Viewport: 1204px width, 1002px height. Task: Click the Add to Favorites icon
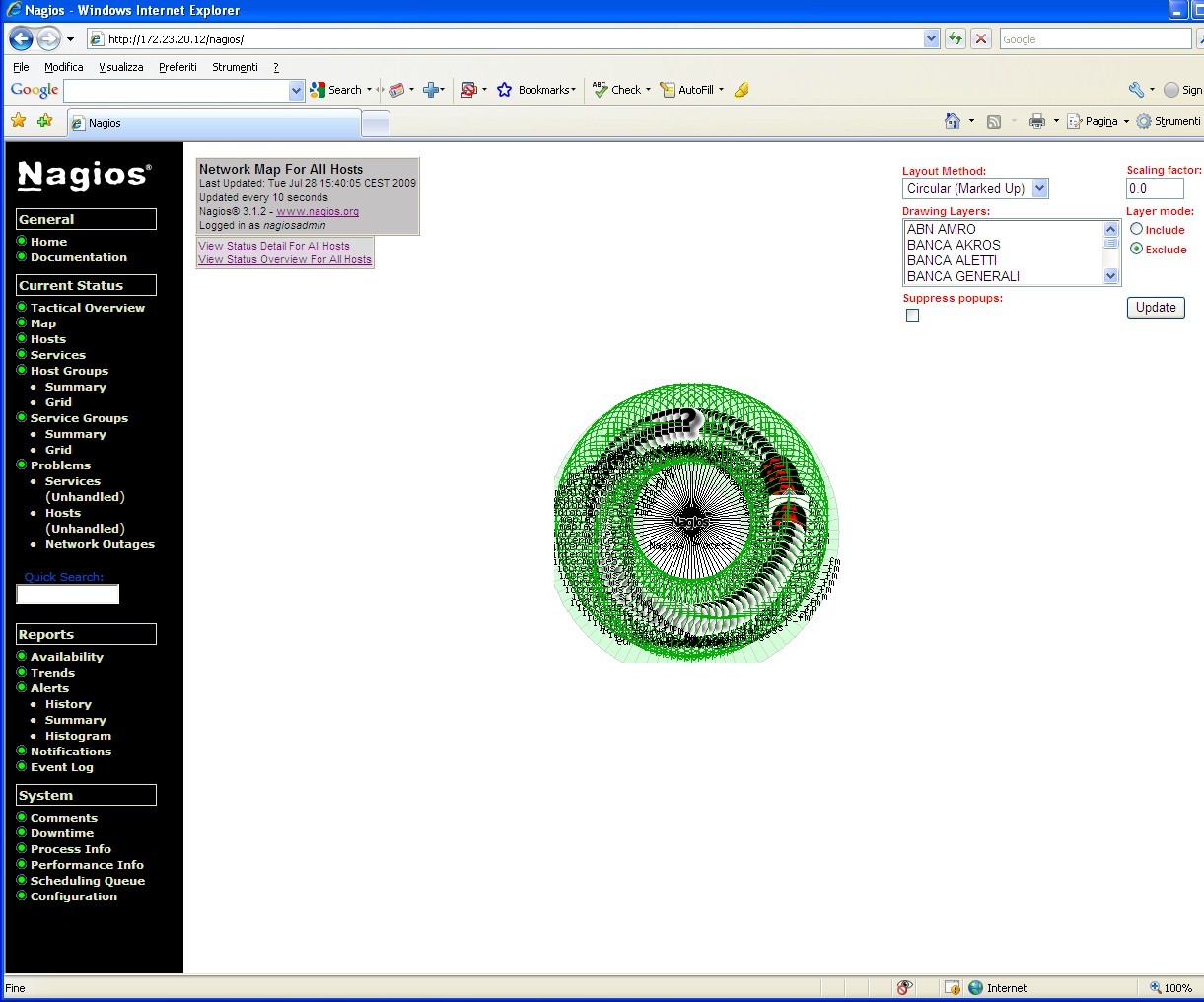(44, 121)
